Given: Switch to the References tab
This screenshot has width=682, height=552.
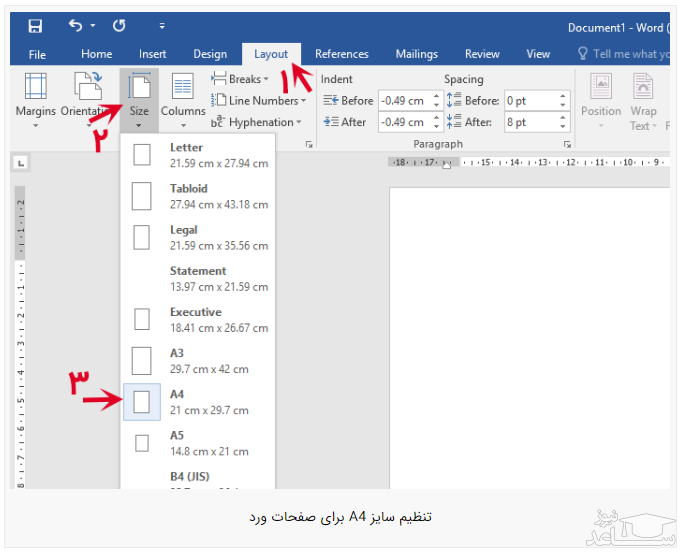Looking at the screenshot, I should pos(341,54).
